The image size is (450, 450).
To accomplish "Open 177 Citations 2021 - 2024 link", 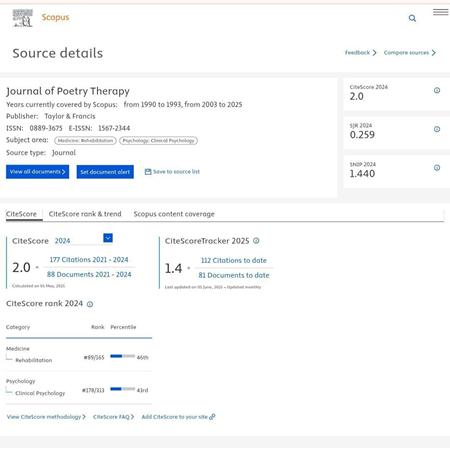I will pyautogui.click(x=89, y=260).
